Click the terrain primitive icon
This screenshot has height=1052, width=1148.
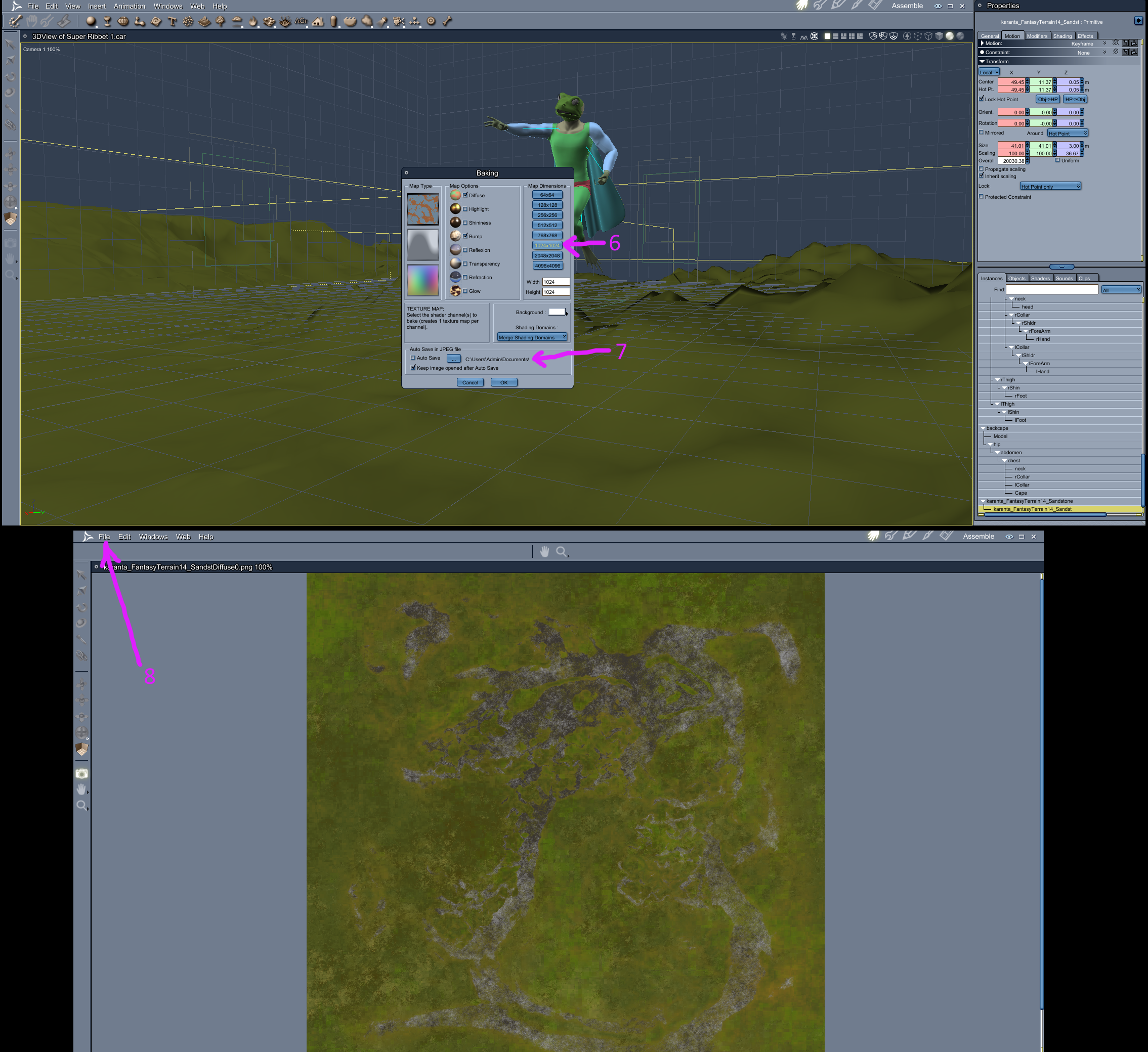pyautogui.click(x=204, y=21)
